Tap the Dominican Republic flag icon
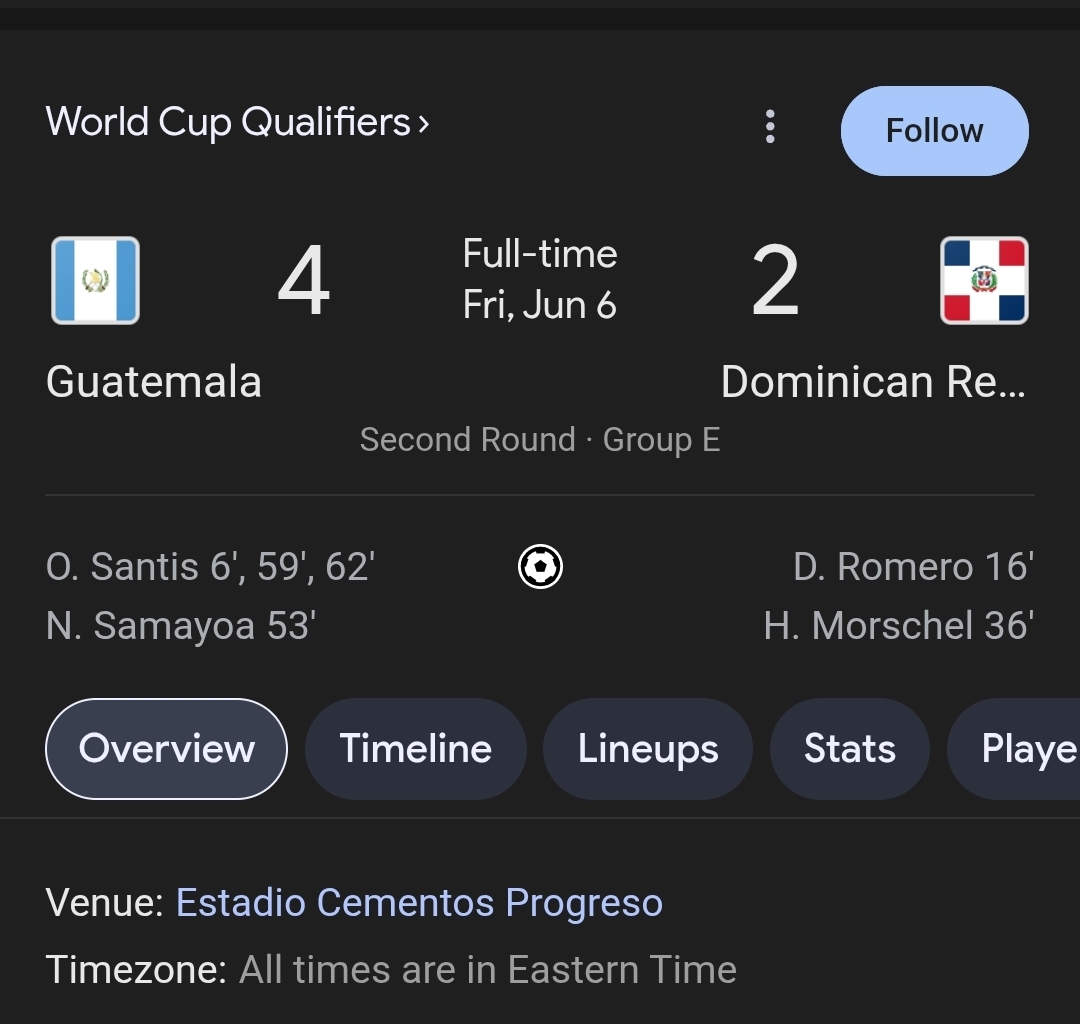The image size is (1080, 1024). point(984,280)
